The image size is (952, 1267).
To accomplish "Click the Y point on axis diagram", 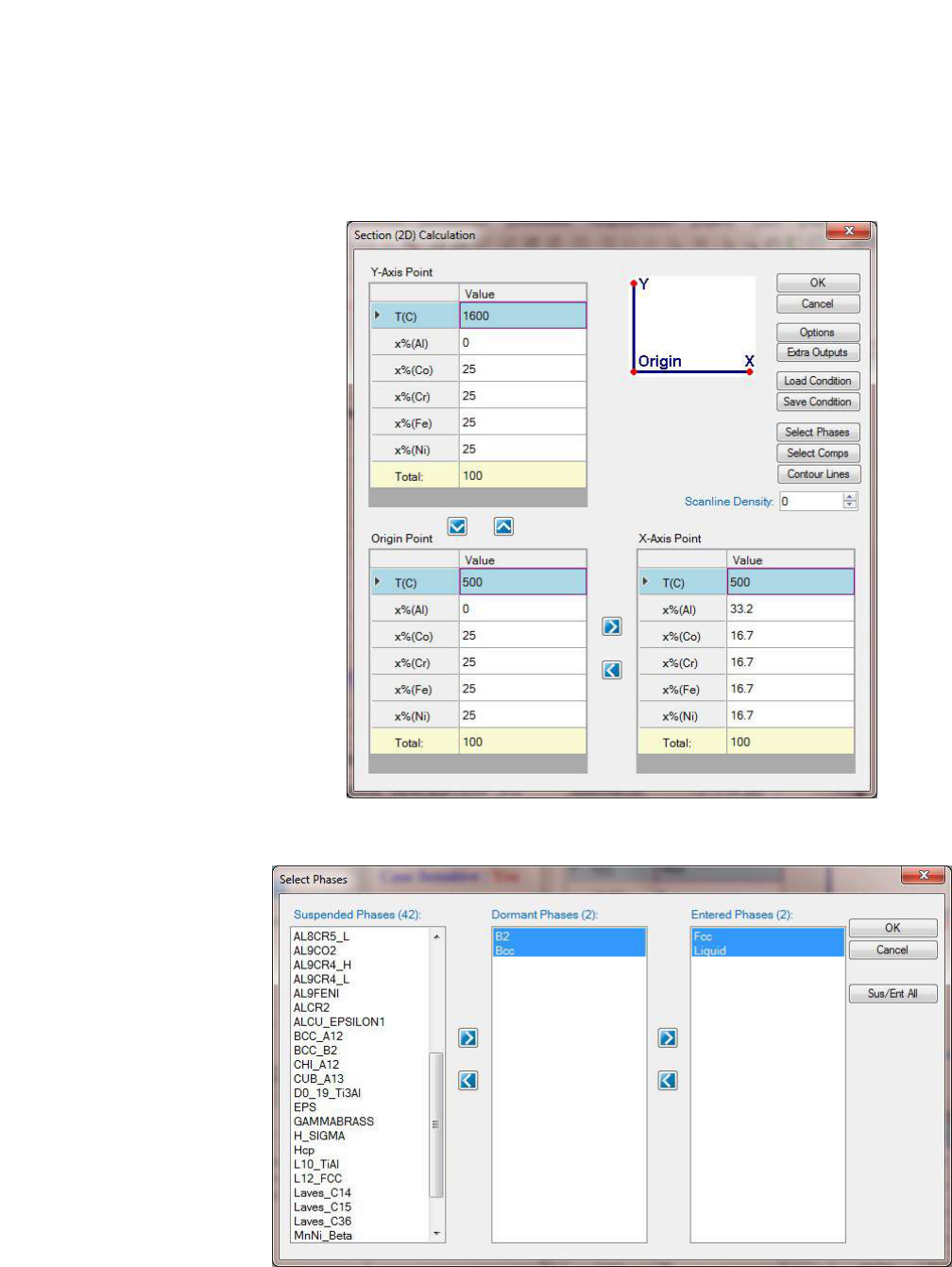I will point(634,283).
